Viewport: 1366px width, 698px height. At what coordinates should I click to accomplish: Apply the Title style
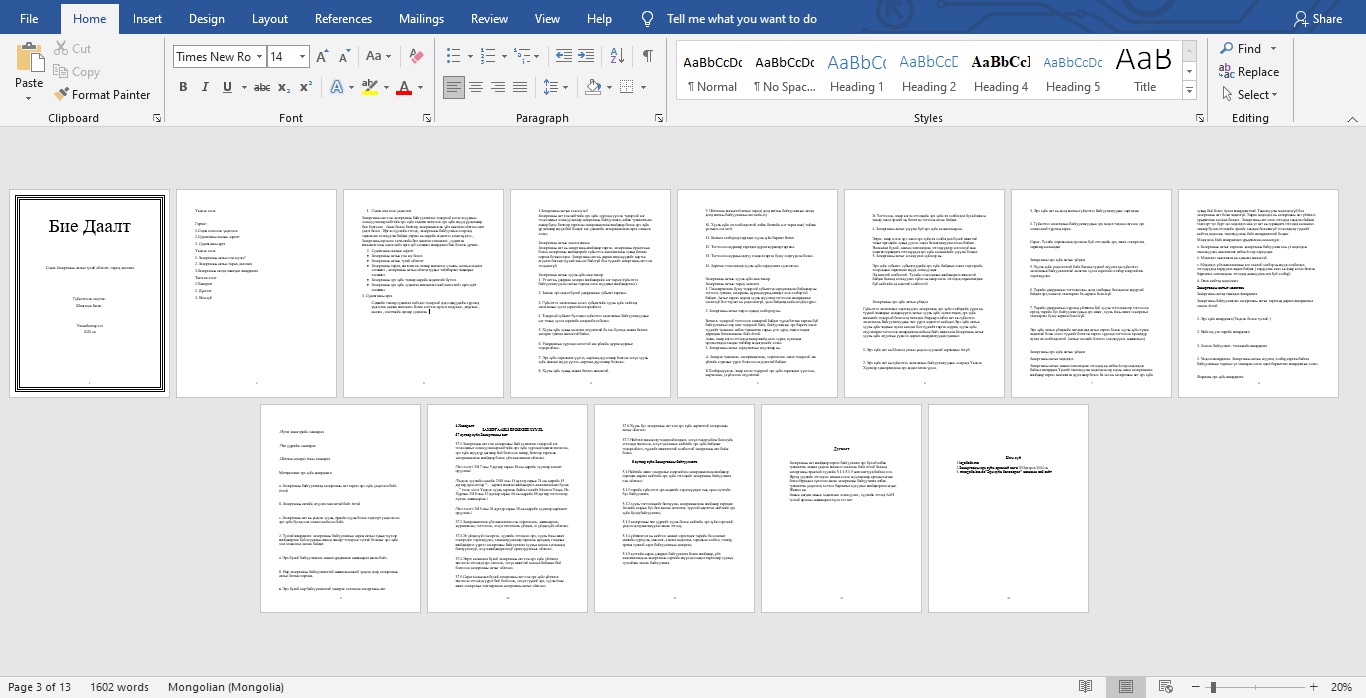point(1144,70)
